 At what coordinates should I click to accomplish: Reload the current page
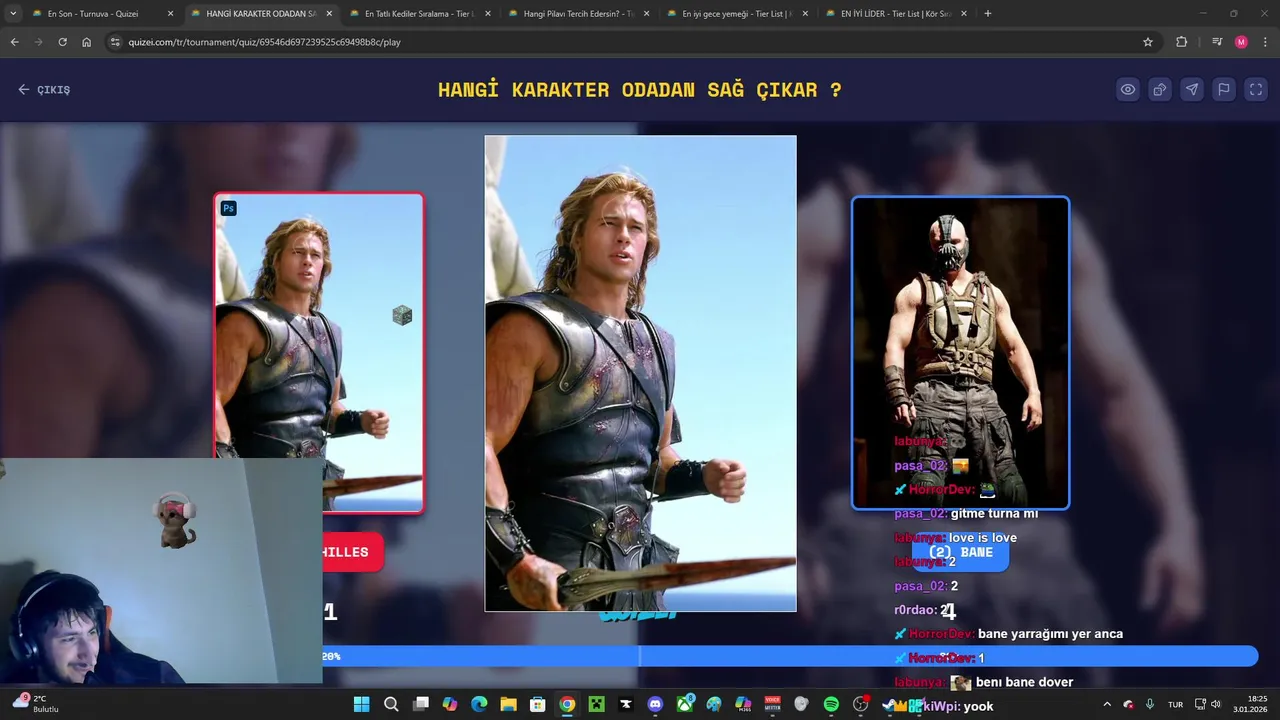tap(62, 42)
